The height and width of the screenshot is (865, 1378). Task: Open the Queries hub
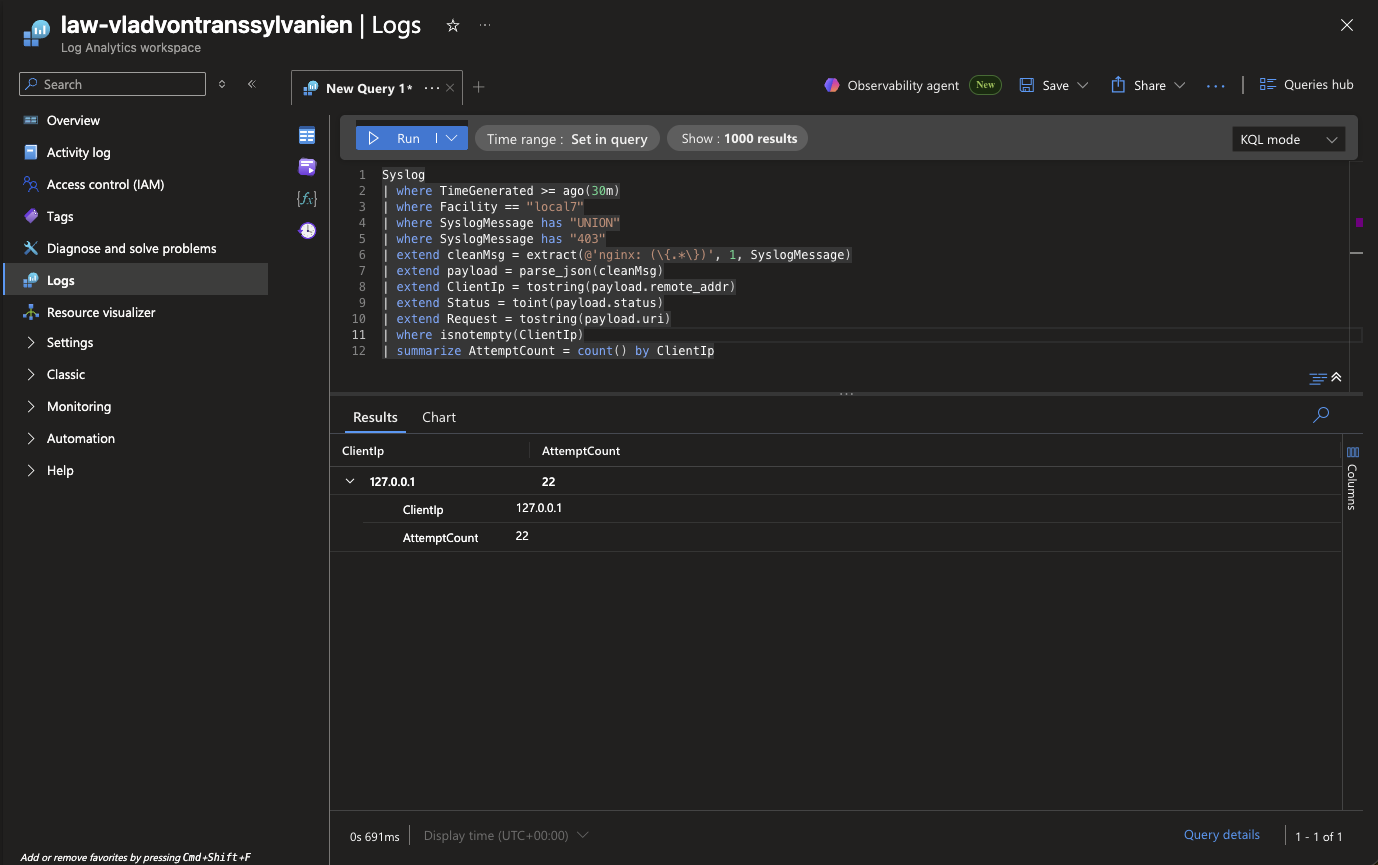(x=1306, y=85)
